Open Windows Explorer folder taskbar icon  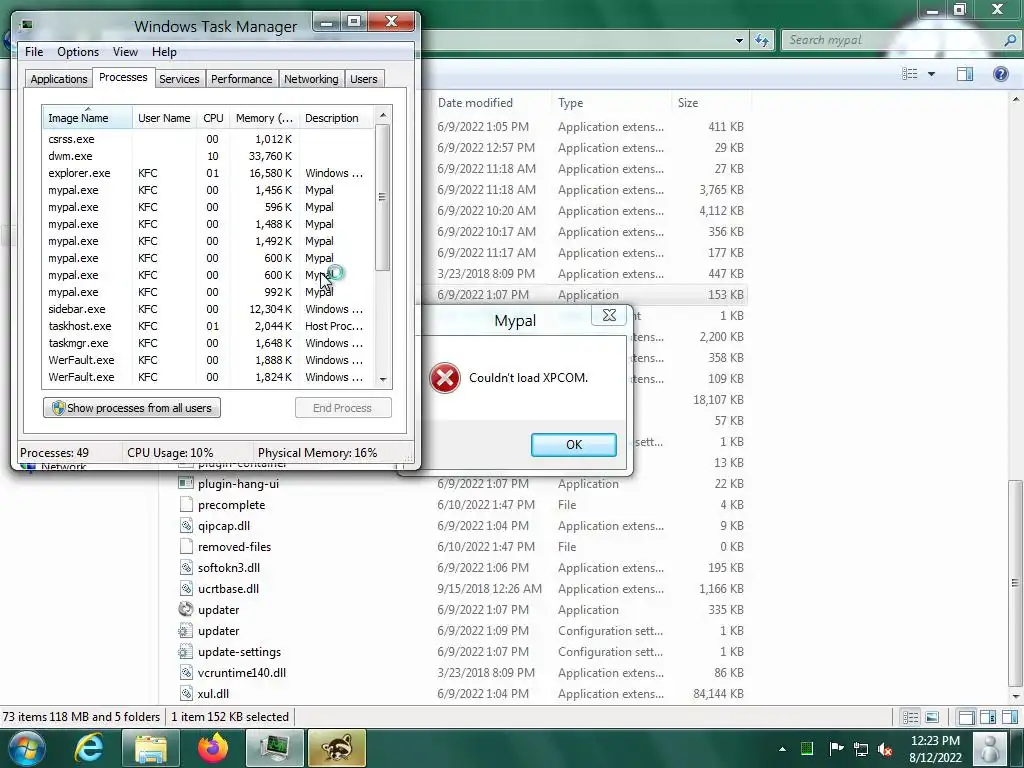pos(151,748)
